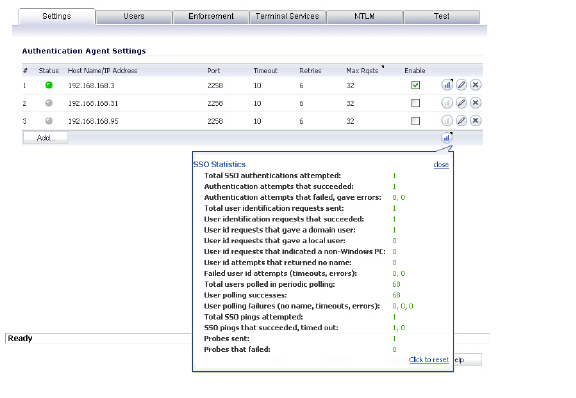Select IP address 192.168.168.3 text

[x=91, y=86]
